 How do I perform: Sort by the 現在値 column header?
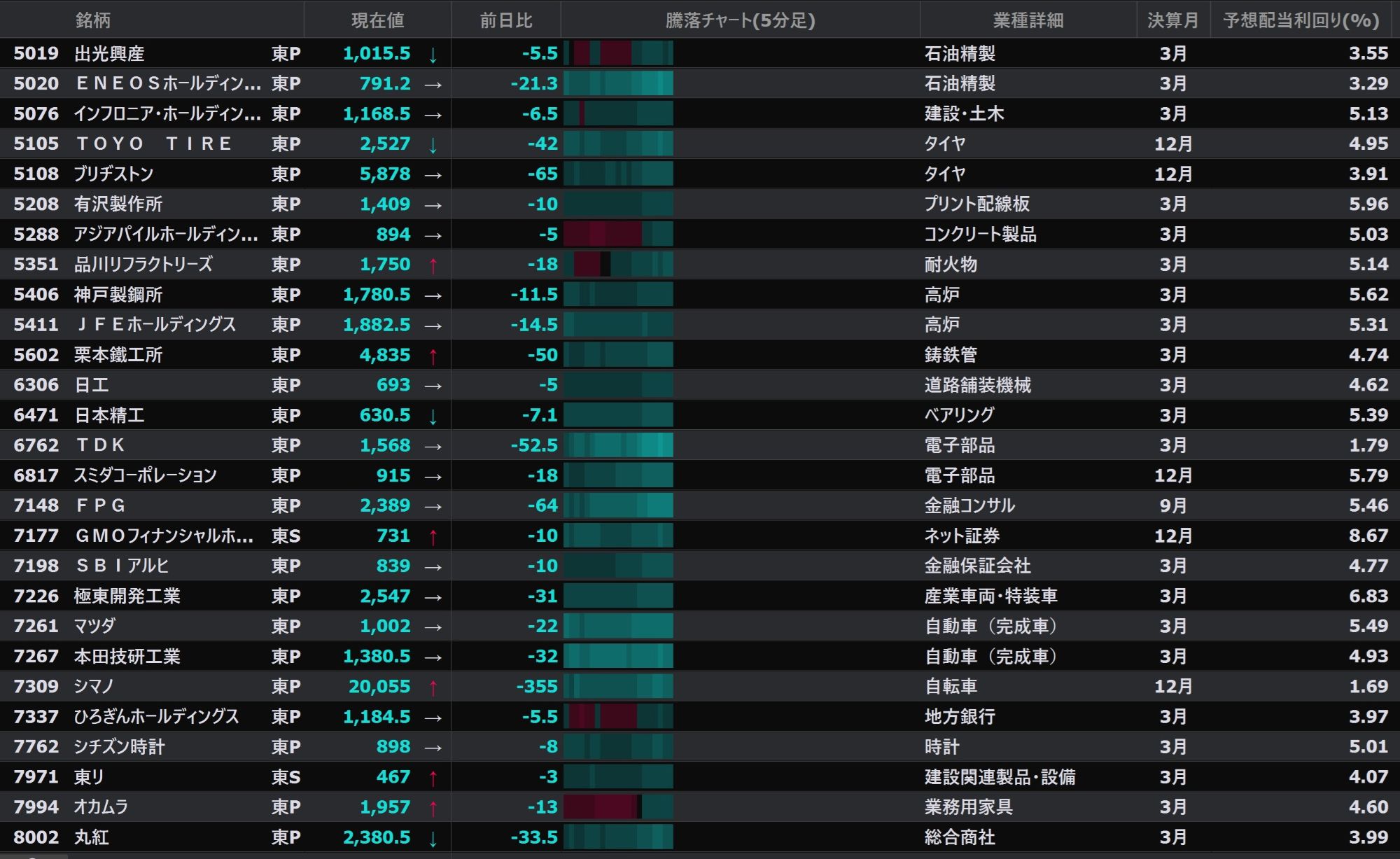(377, 20)
